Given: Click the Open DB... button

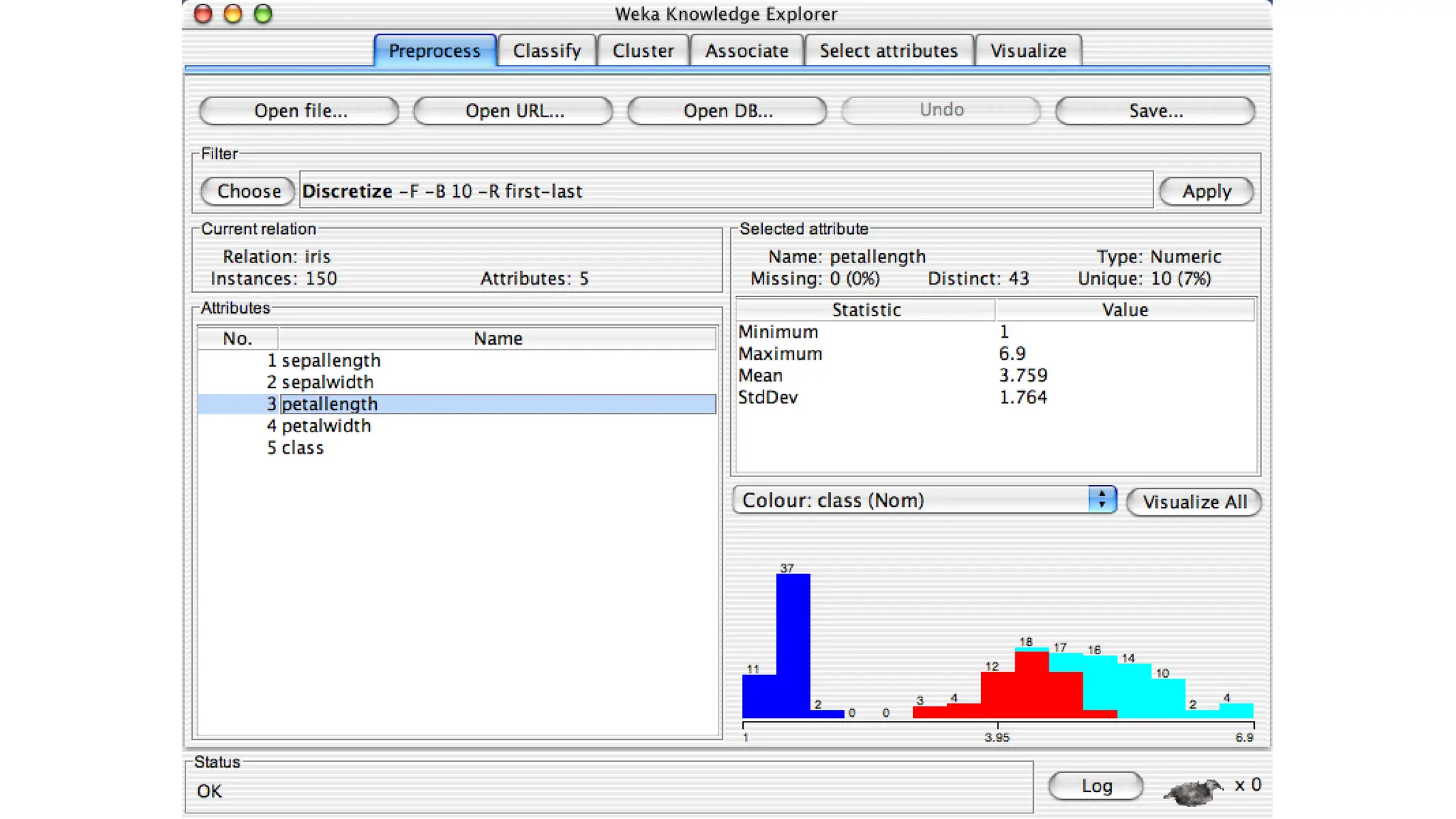Looking at the screenshot, I should tap(727, 111).
